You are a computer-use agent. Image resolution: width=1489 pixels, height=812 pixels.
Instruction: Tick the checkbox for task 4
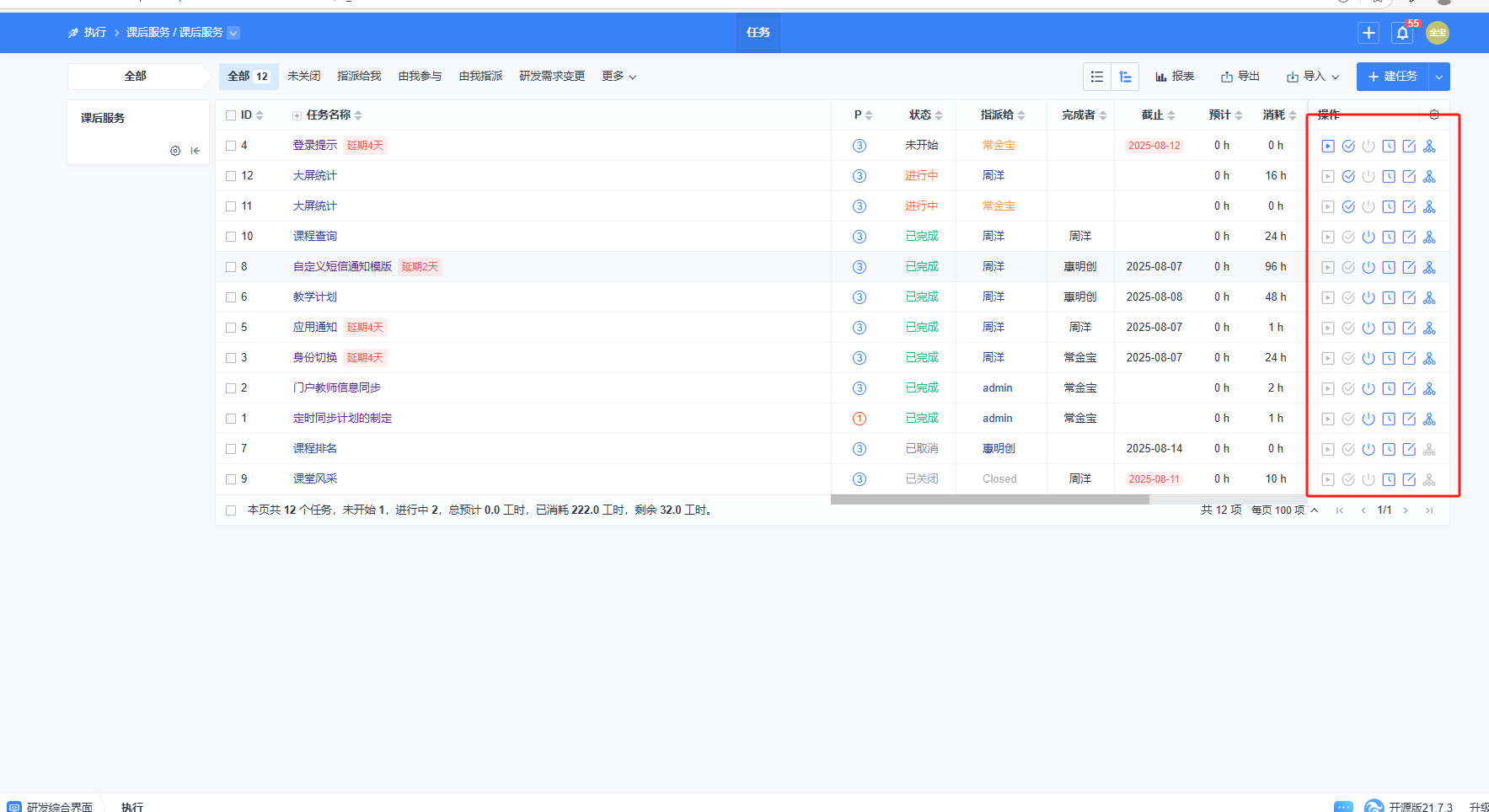[x=231, y=146]
